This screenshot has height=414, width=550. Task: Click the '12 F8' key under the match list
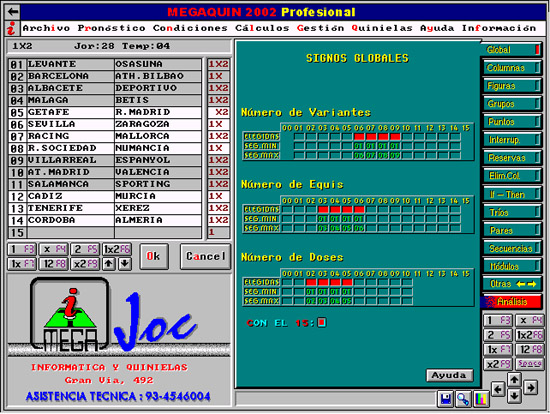click(53, 264)
